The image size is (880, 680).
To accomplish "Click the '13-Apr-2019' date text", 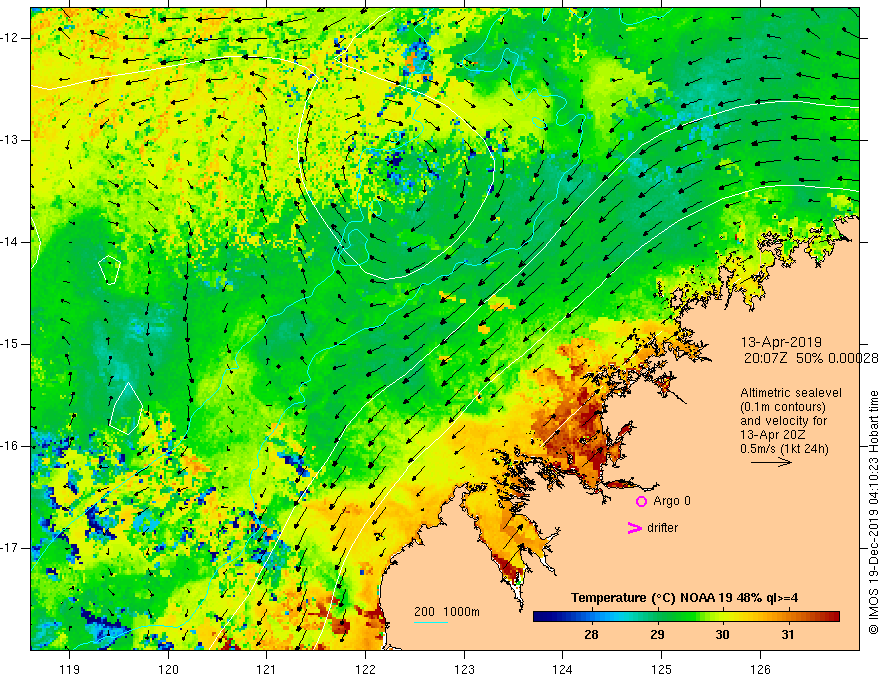I will [781, 342].
